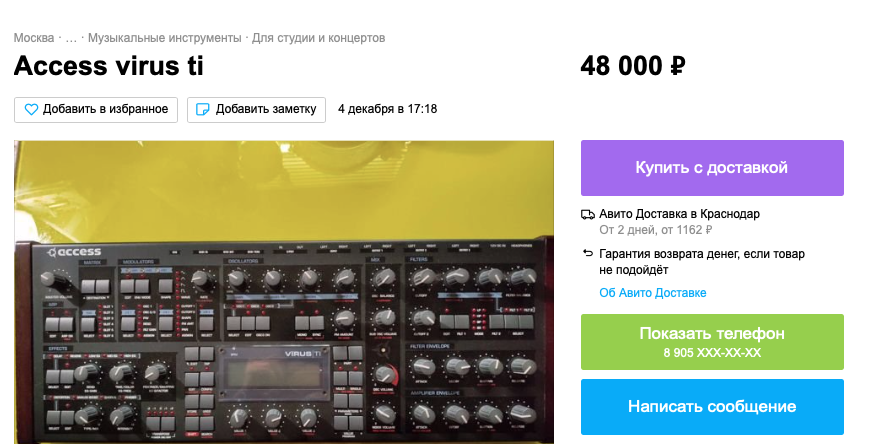Click the masked 8 905 phone number
Image resolution: width=880 pixels, height=444 pixels.
click(x=712, y=353)
